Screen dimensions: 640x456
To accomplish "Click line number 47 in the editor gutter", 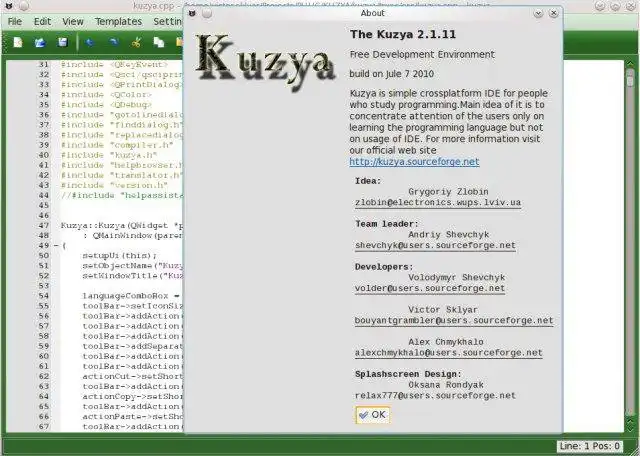I will click(44, 225).
